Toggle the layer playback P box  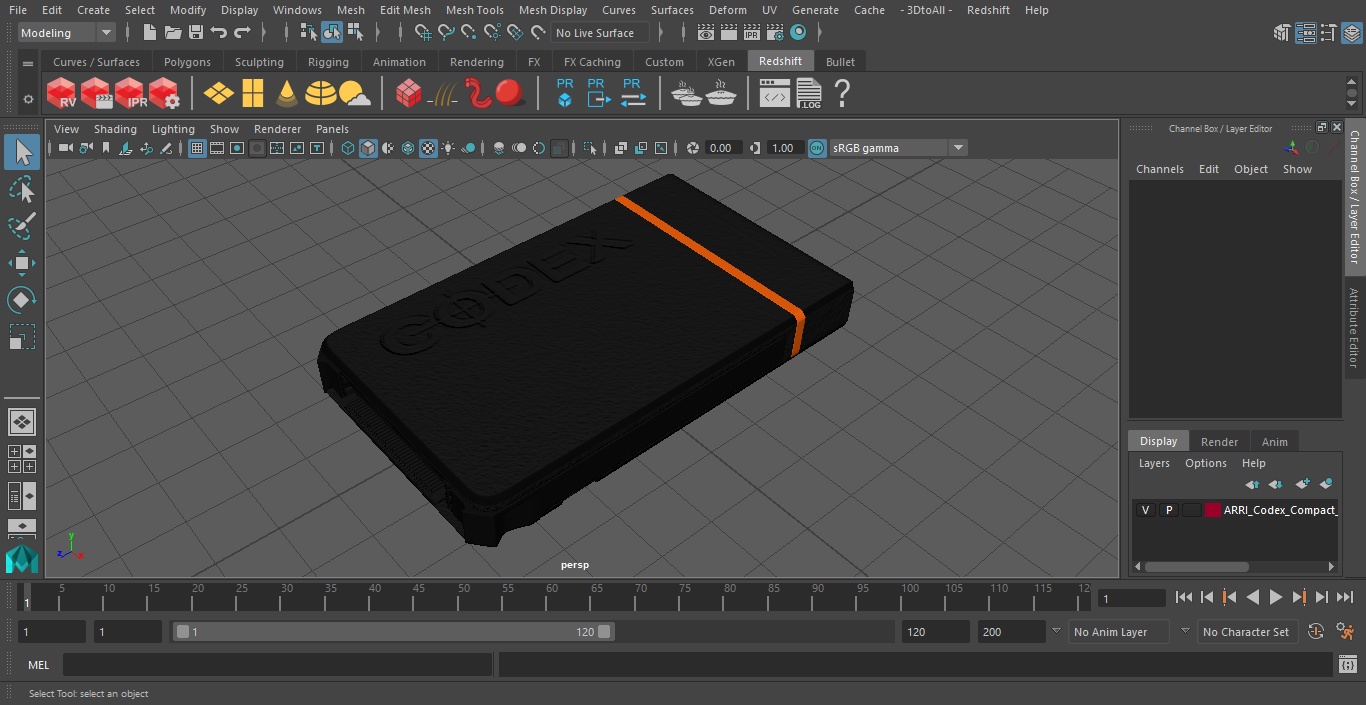(x=1168, y=510)
